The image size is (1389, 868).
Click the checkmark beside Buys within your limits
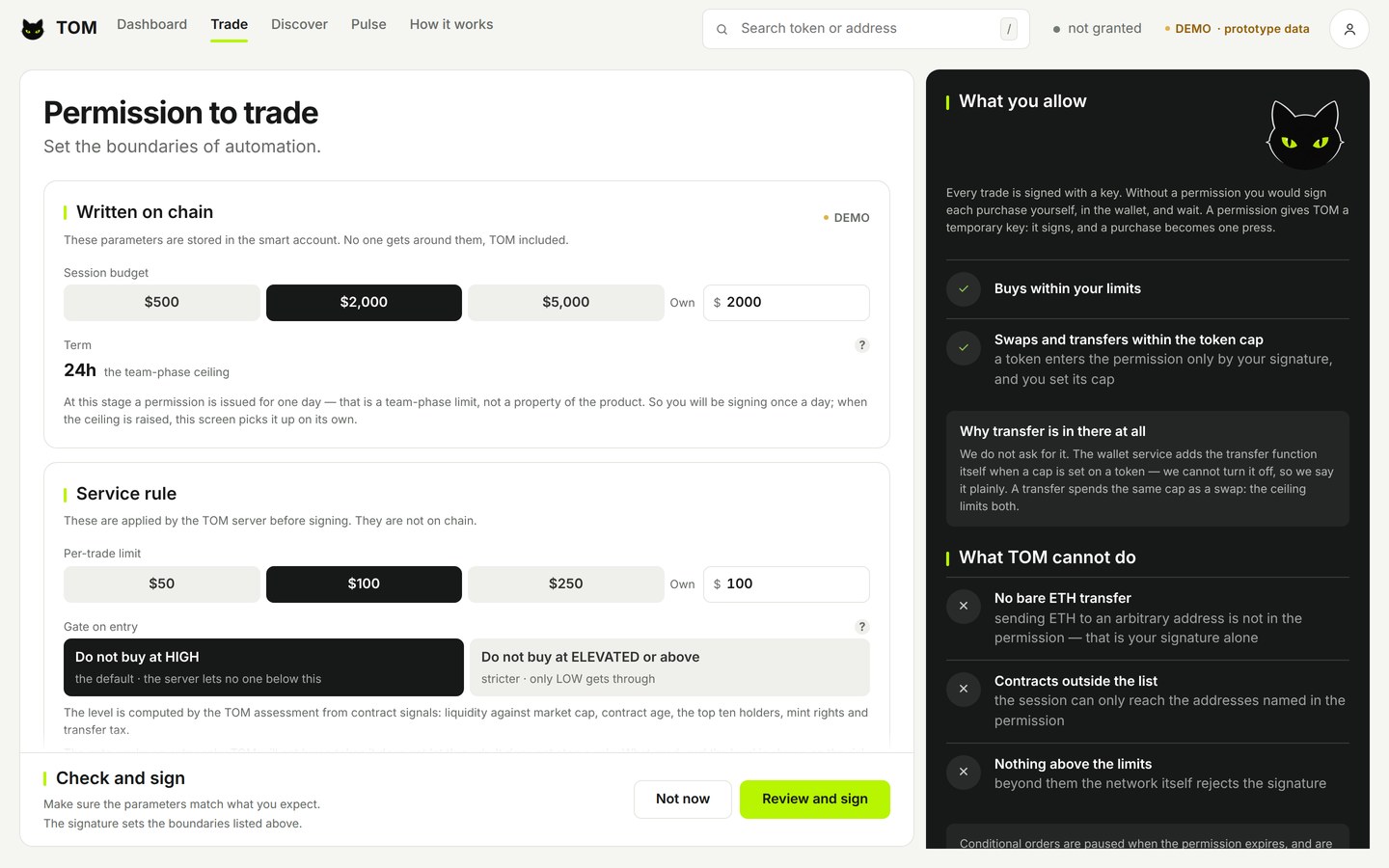tap(964, 289)
